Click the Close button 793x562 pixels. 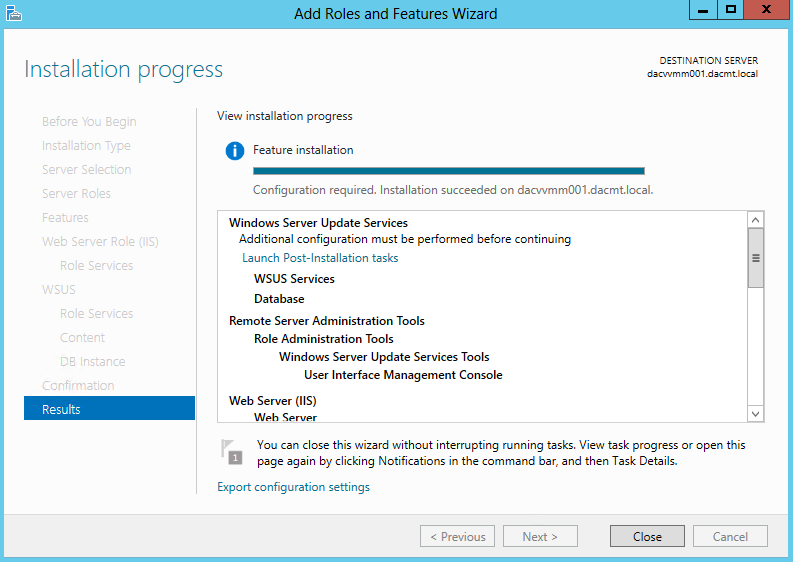[x=647, y=536]
